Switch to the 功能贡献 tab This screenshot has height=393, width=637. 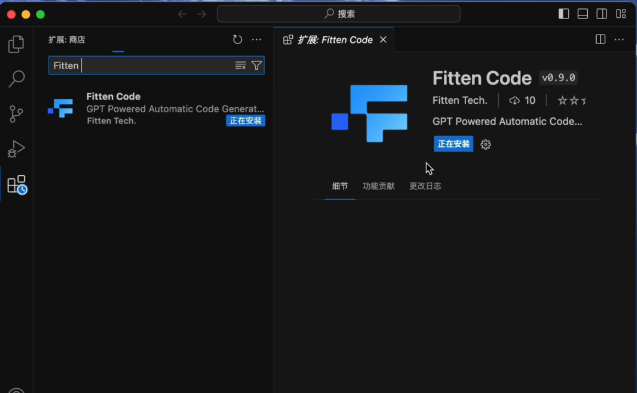click(x=379, y=186)
